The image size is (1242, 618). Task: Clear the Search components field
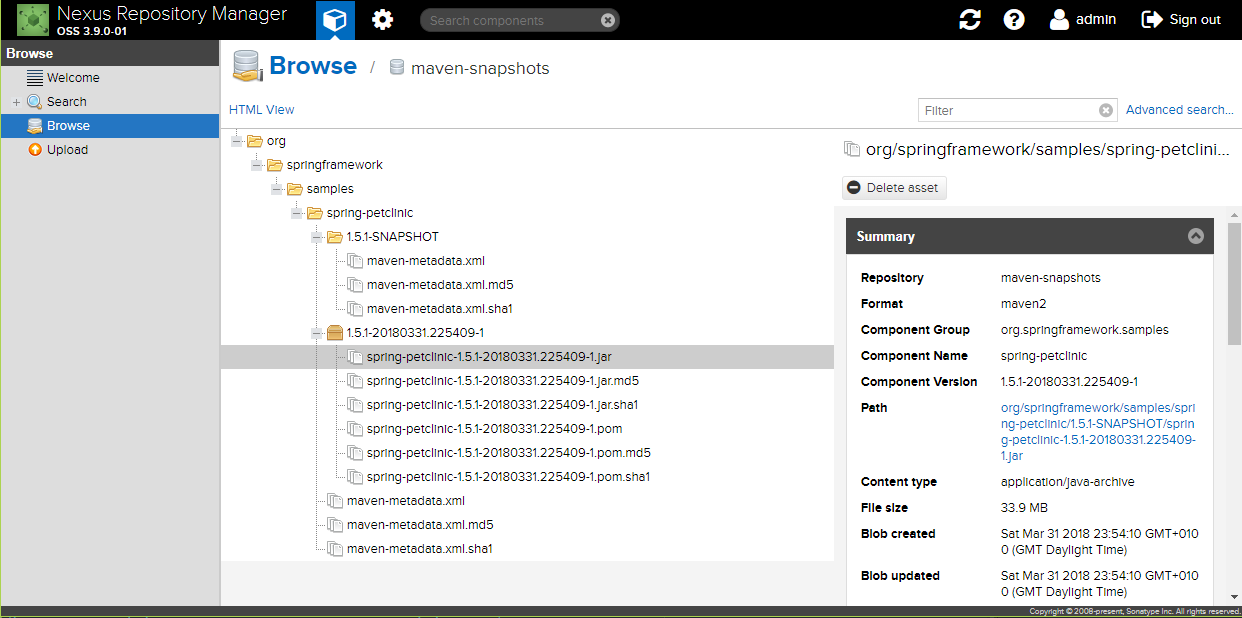click(608, 20)
